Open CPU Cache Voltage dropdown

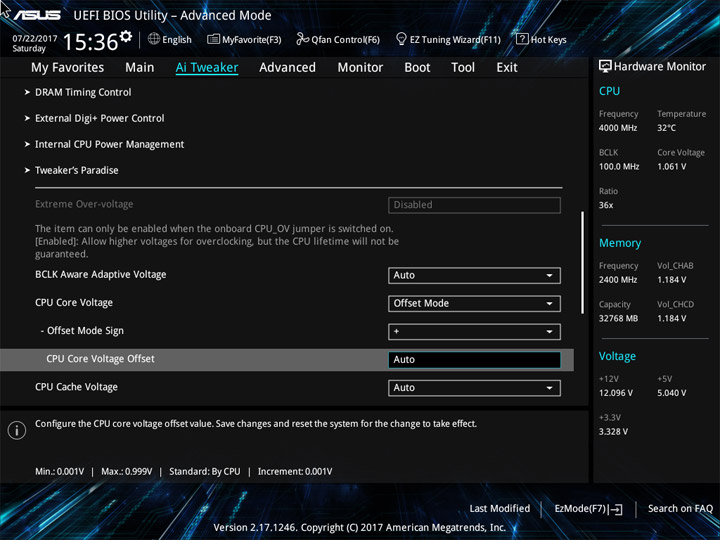tap(474, 388)
